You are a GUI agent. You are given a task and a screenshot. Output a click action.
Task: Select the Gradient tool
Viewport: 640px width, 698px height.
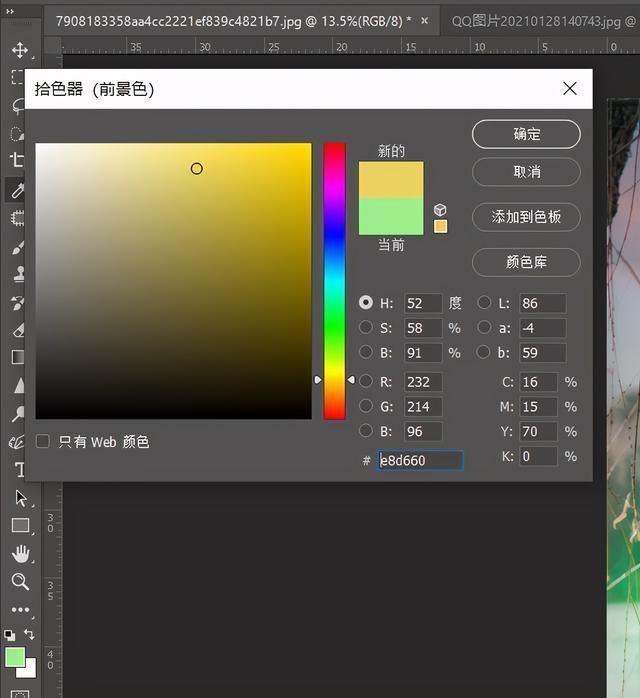tap(18, 357)
